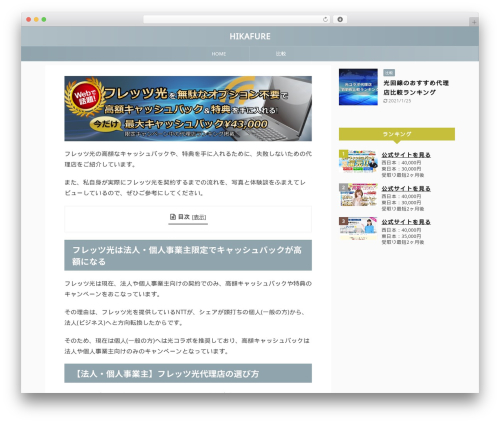Viewport: 500px width, 423px height.
Task: Open the 光回線のおすすめ代理店比較ランキング article title
Action: pyautogui.click(x=416, y=87)
